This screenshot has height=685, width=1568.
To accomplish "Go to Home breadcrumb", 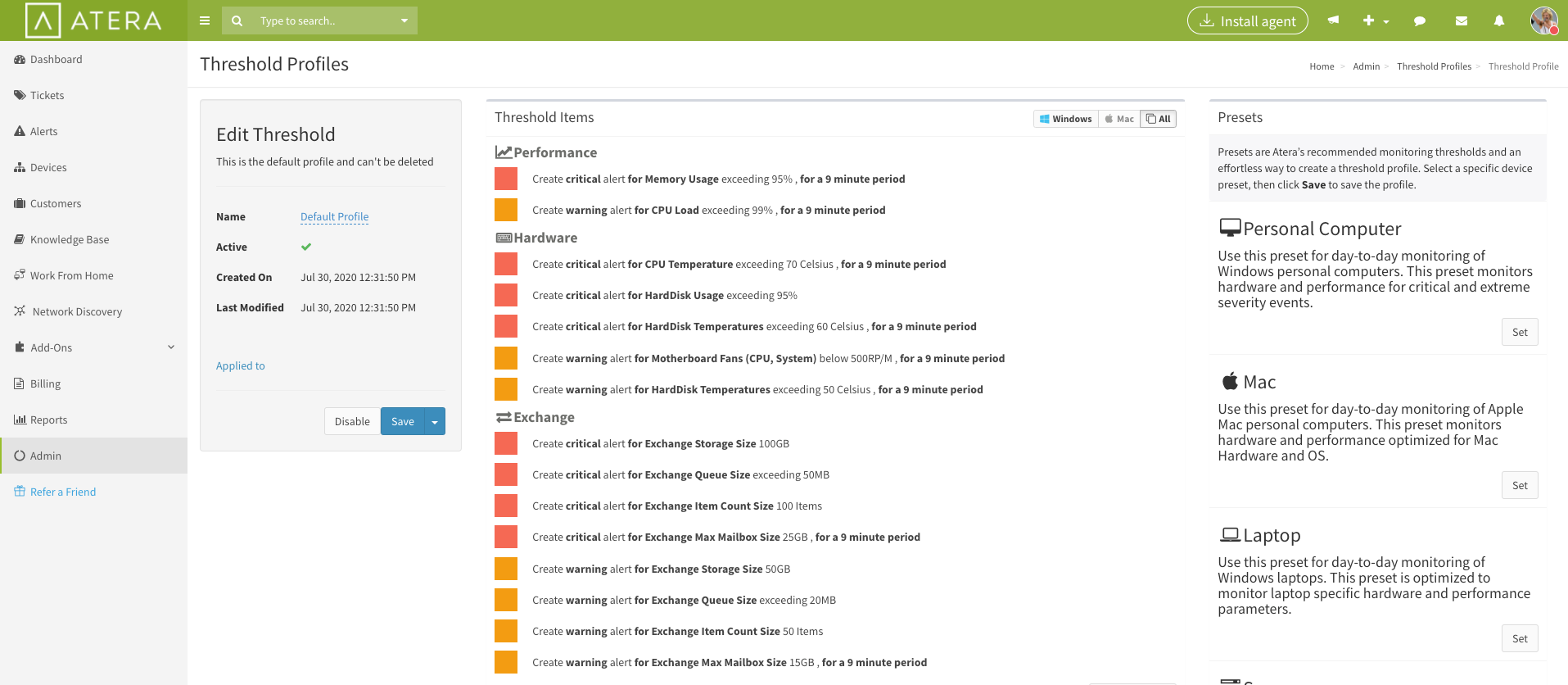I will click(x=1322, y=66).
